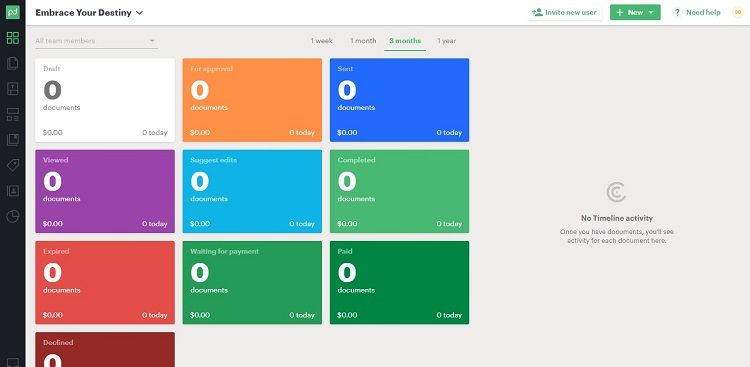The image size is (750, 367).
Task: Open the New button dropdown arrow
Action: [x=651, y=12]
